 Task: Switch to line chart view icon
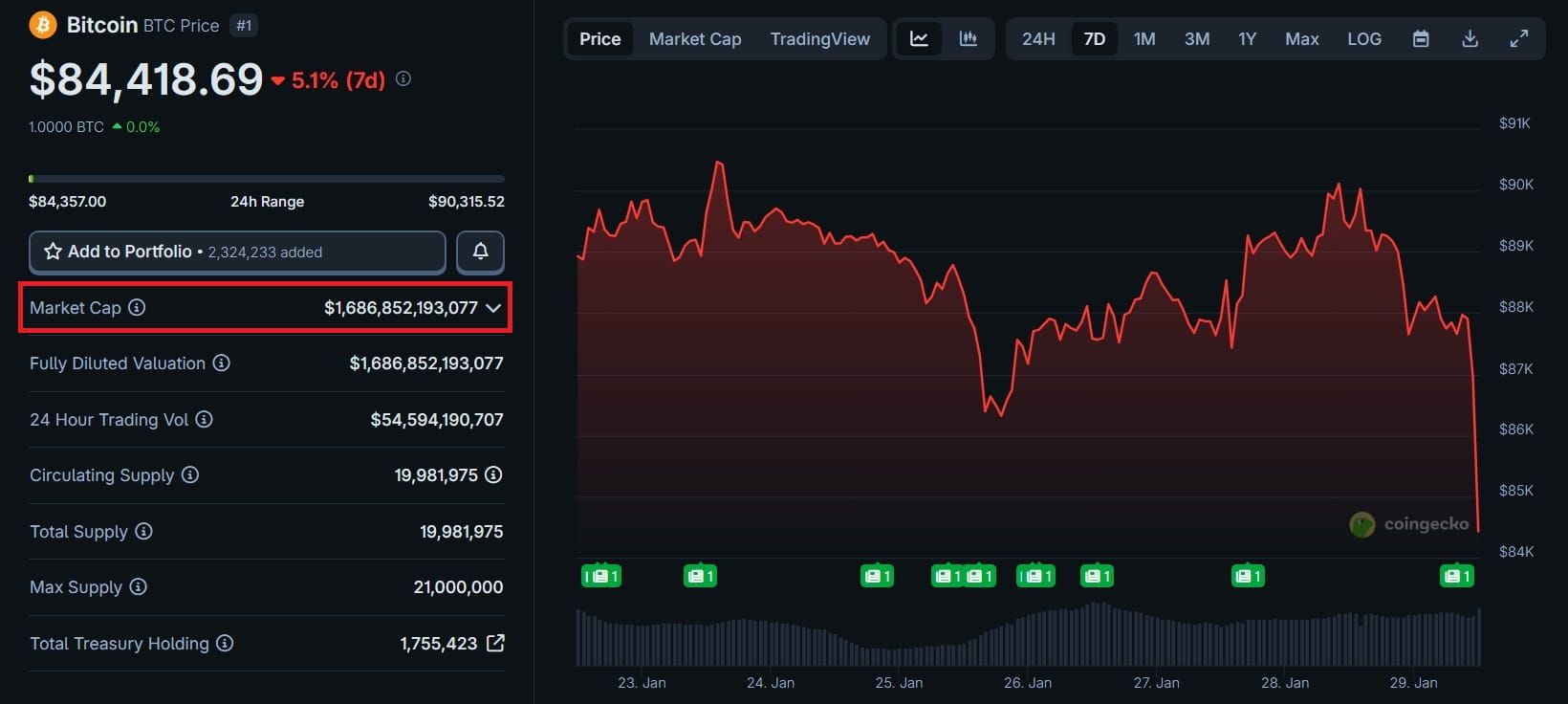[919, 39]
